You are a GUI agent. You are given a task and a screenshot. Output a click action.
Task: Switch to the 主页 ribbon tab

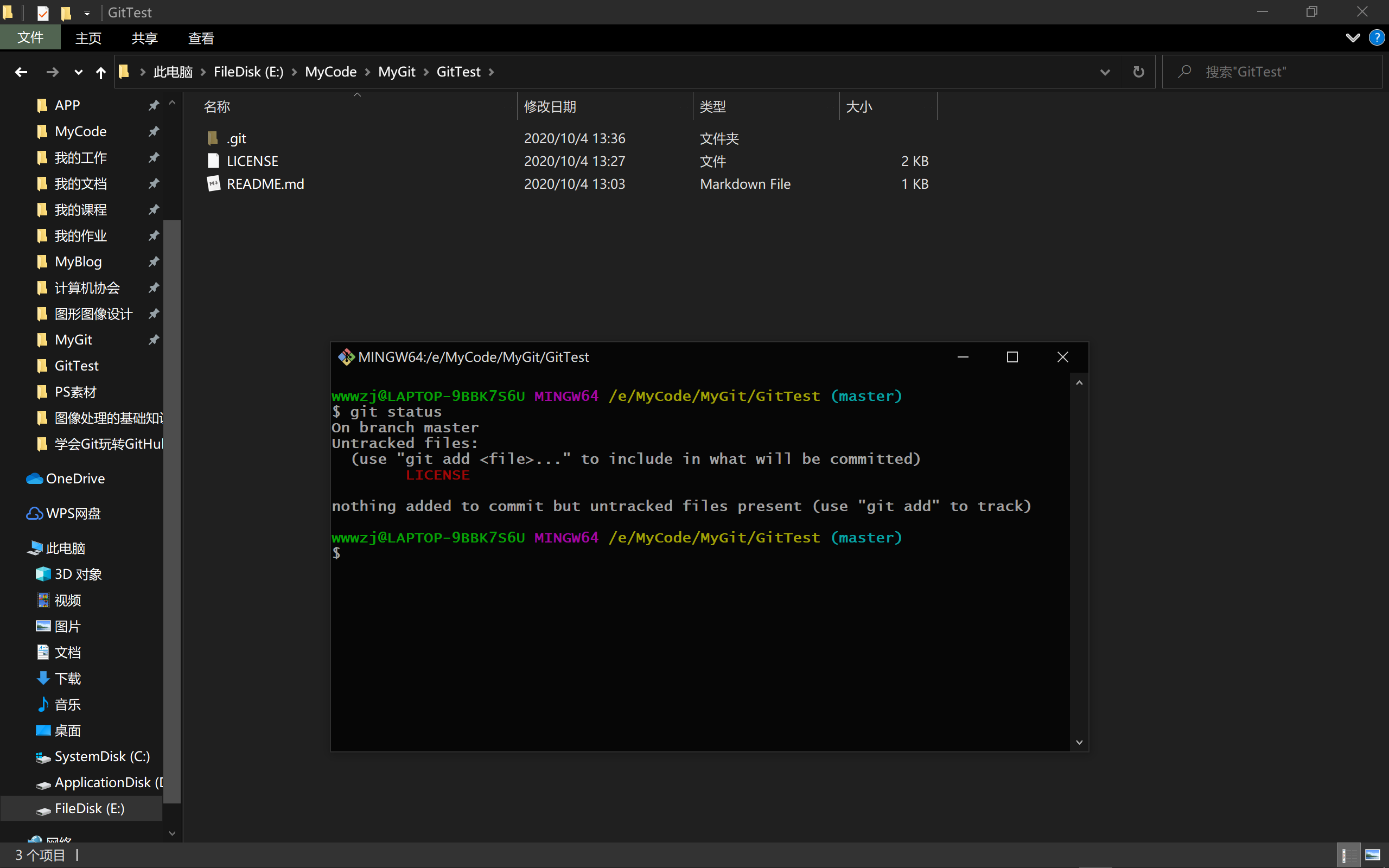click(x=88, y=38)
